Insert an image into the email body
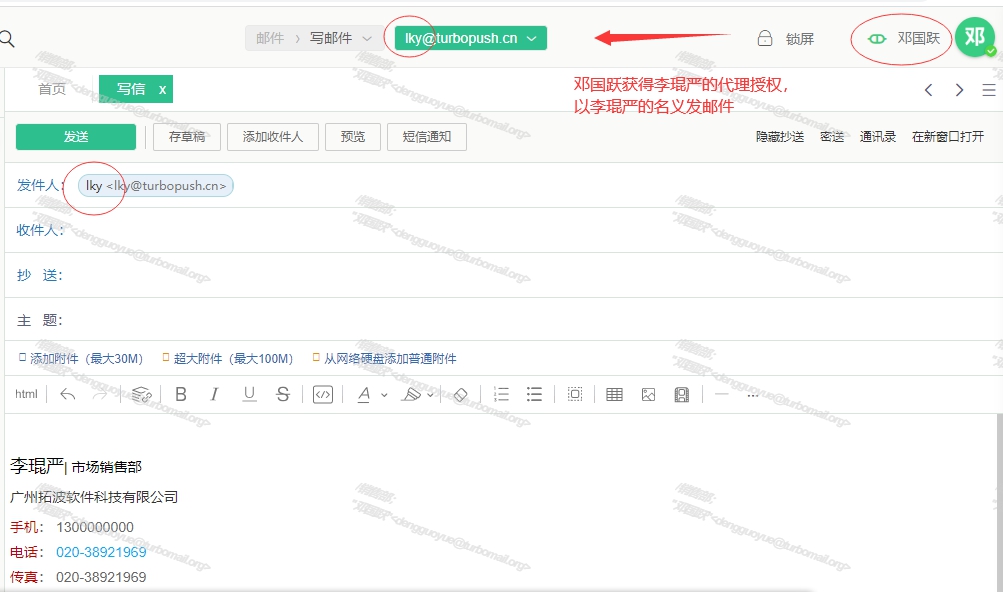The height and width of the screenshot is (592, 1003). click(x=648, y=395)
